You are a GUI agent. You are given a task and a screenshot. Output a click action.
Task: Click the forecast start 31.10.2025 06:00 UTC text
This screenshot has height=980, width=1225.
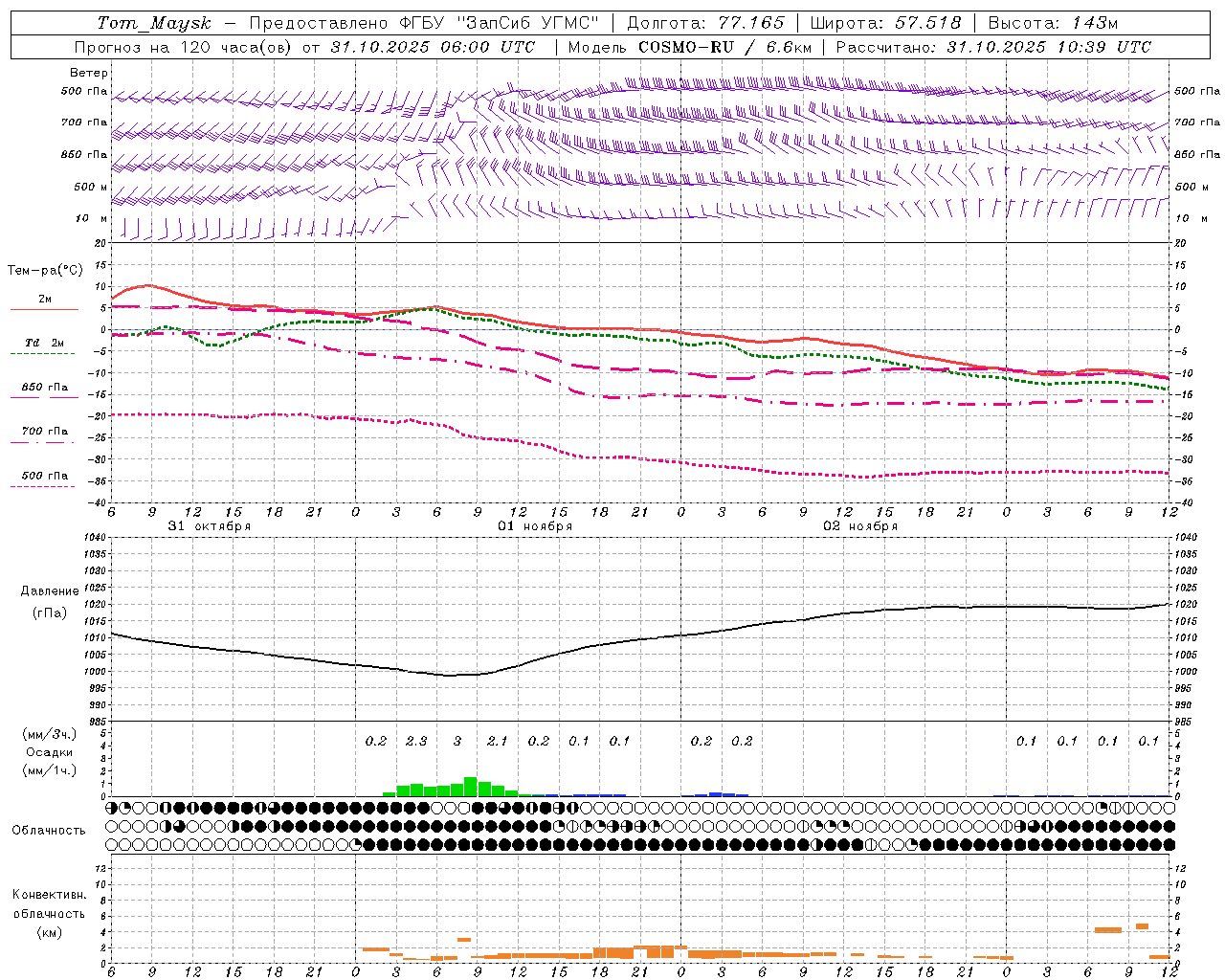pyautogui.click(x=433, y=47)
